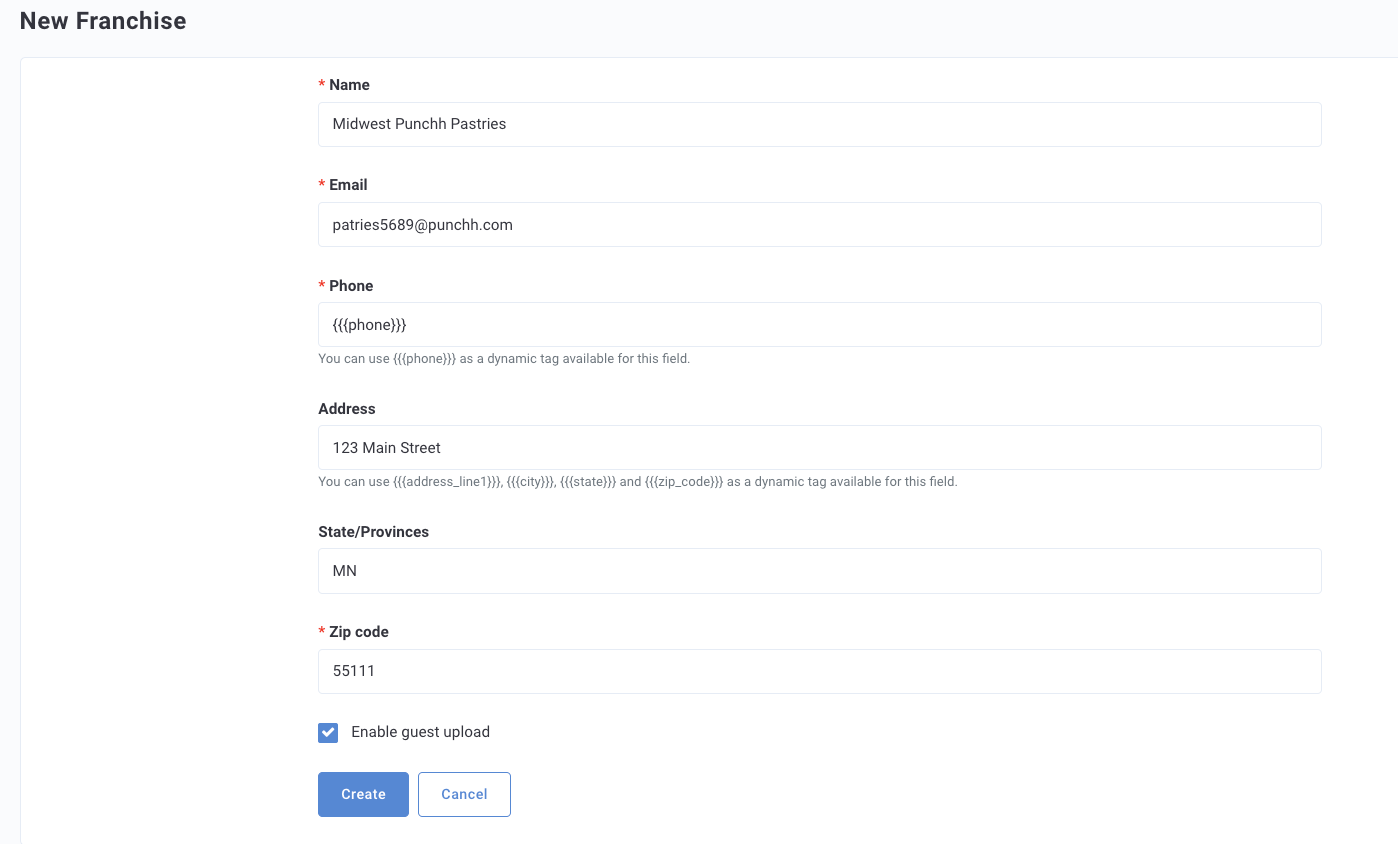
Task: Click the Name field label
Action: coord(349,85)
